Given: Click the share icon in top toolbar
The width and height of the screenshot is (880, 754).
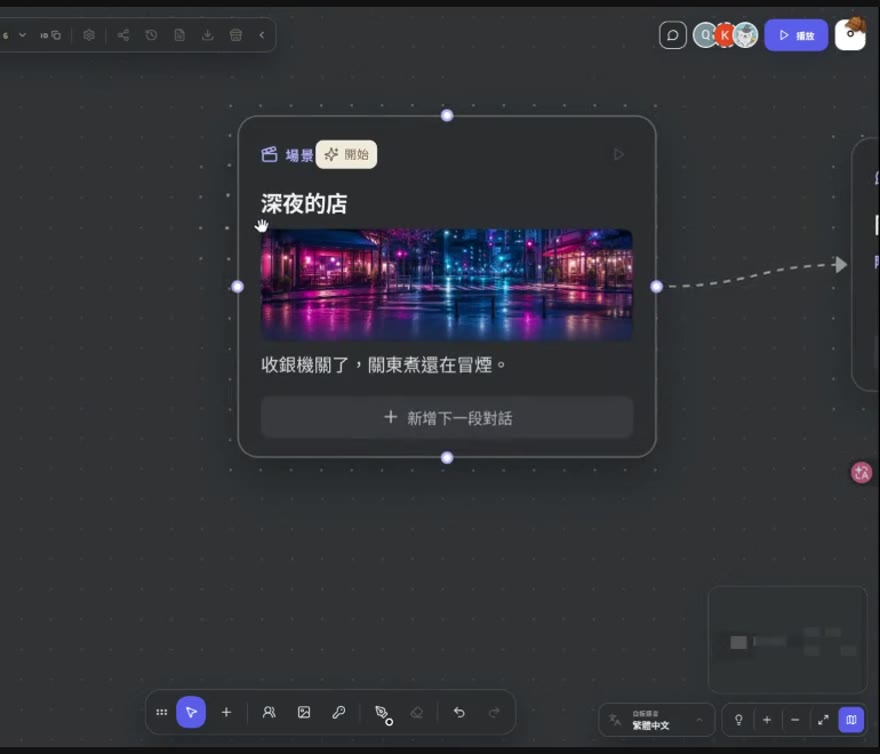Looking at the screenshot, I should [123, 35].
